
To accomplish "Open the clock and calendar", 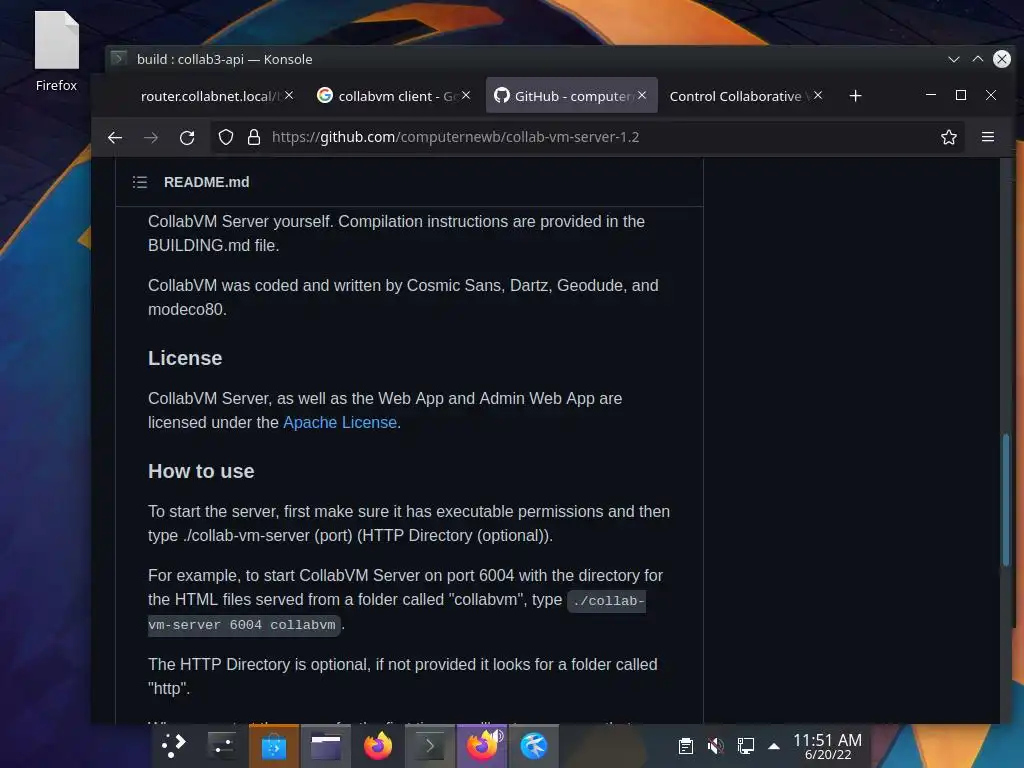I will coord(827,746).
